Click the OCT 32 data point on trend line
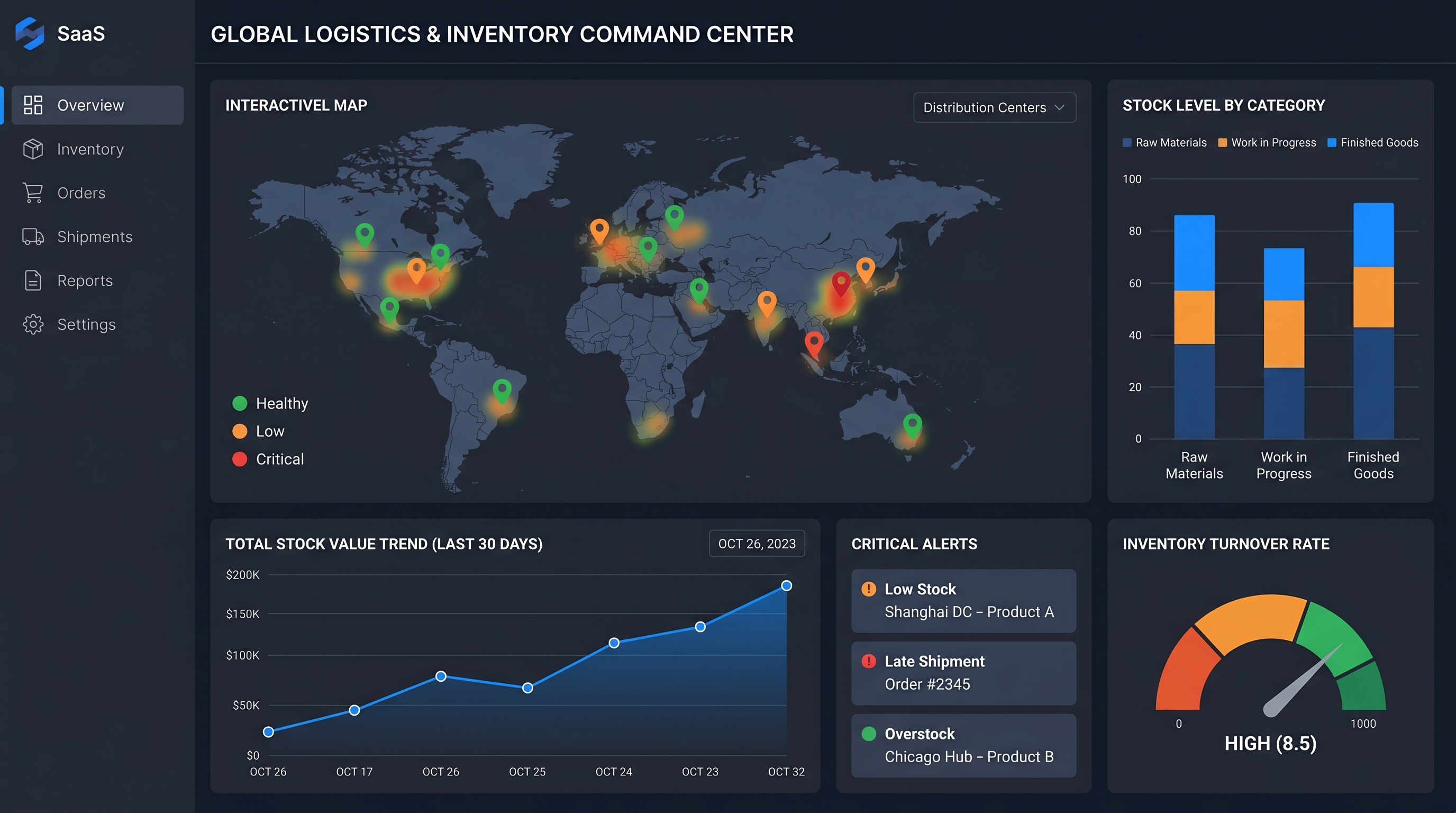The image size is (1456, 813). (786, 586)
